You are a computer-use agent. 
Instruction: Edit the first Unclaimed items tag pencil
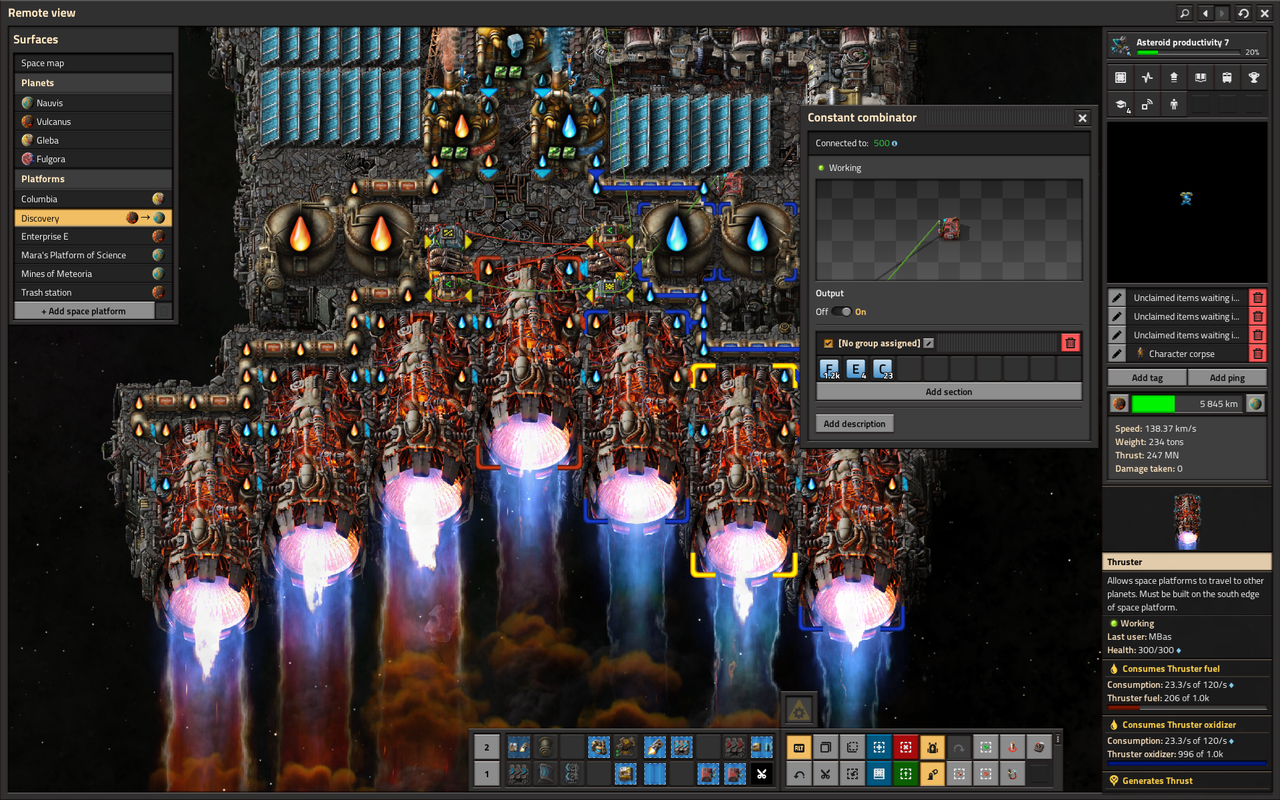[1117, 297]
